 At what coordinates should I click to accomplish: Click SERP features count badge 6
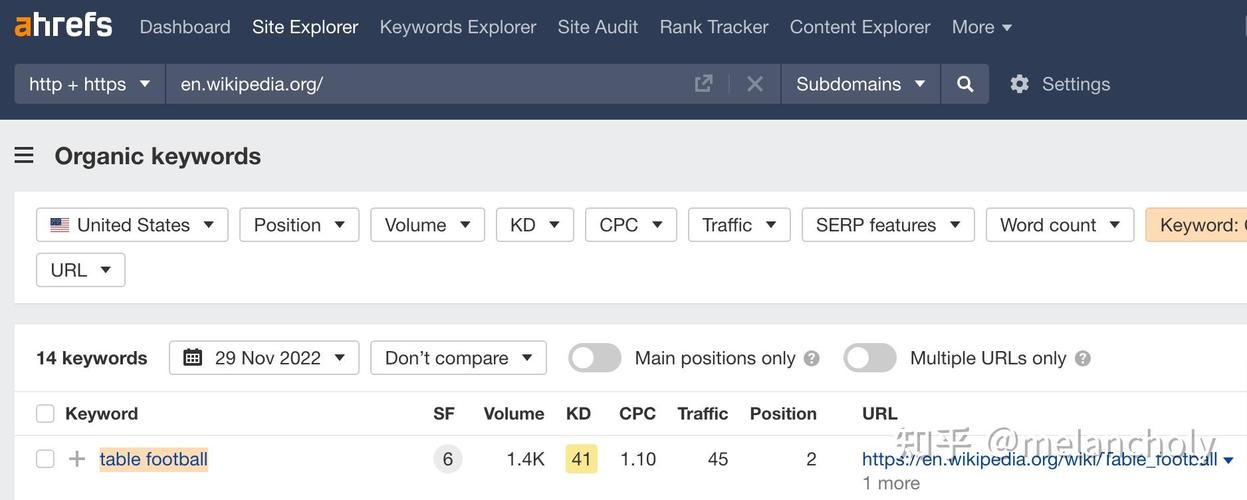click(447, 459)
